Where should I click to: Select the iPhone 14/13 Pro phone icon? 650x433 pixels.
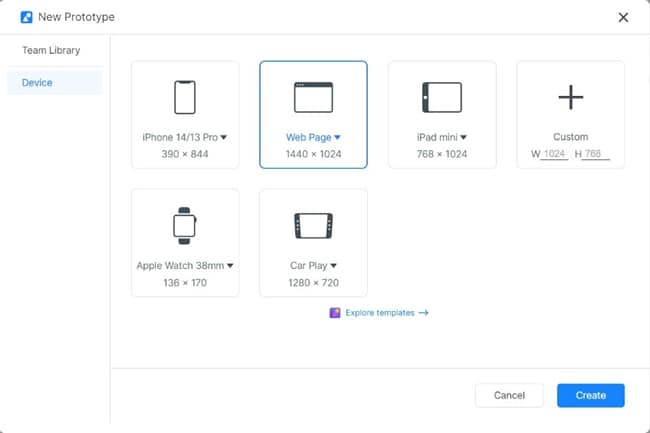(x=185, y=97)
